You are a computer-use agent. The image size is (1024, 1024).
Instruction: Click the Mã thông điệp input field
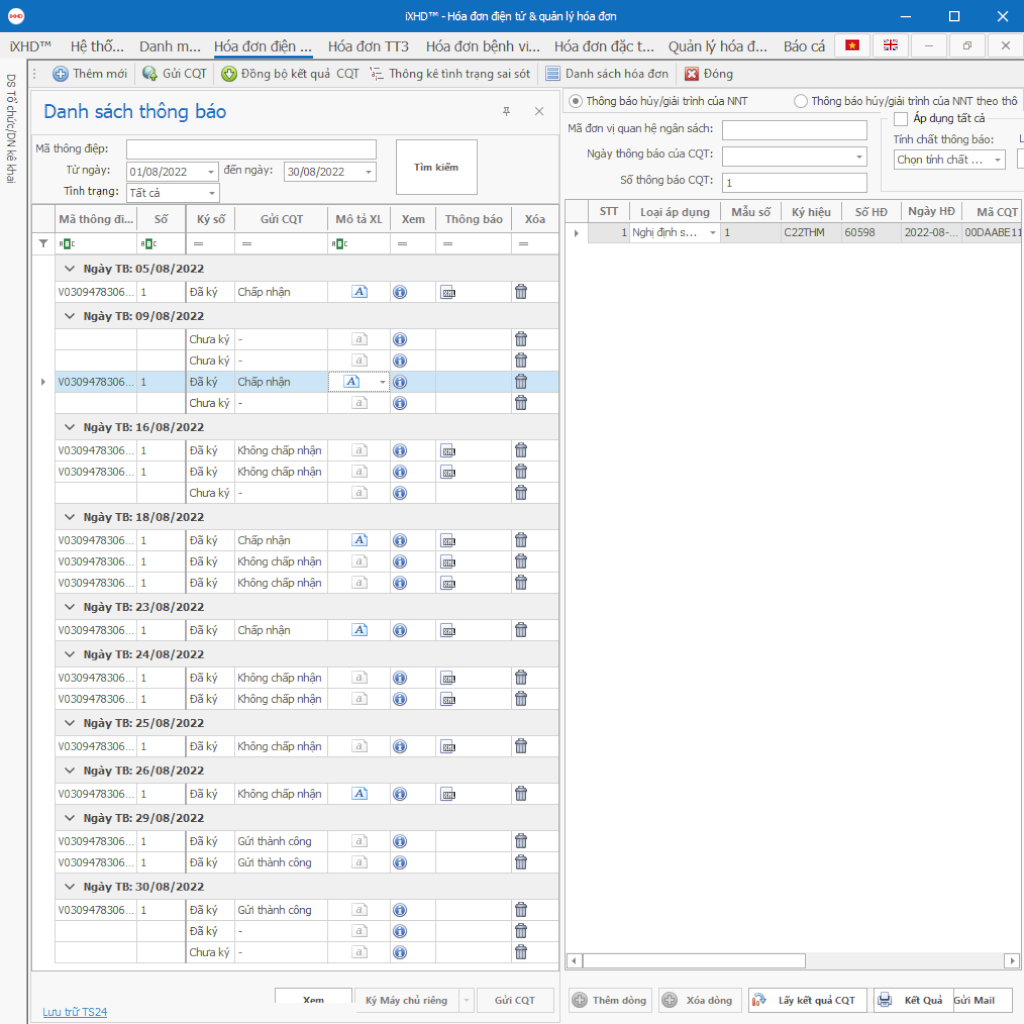point(250,149)
